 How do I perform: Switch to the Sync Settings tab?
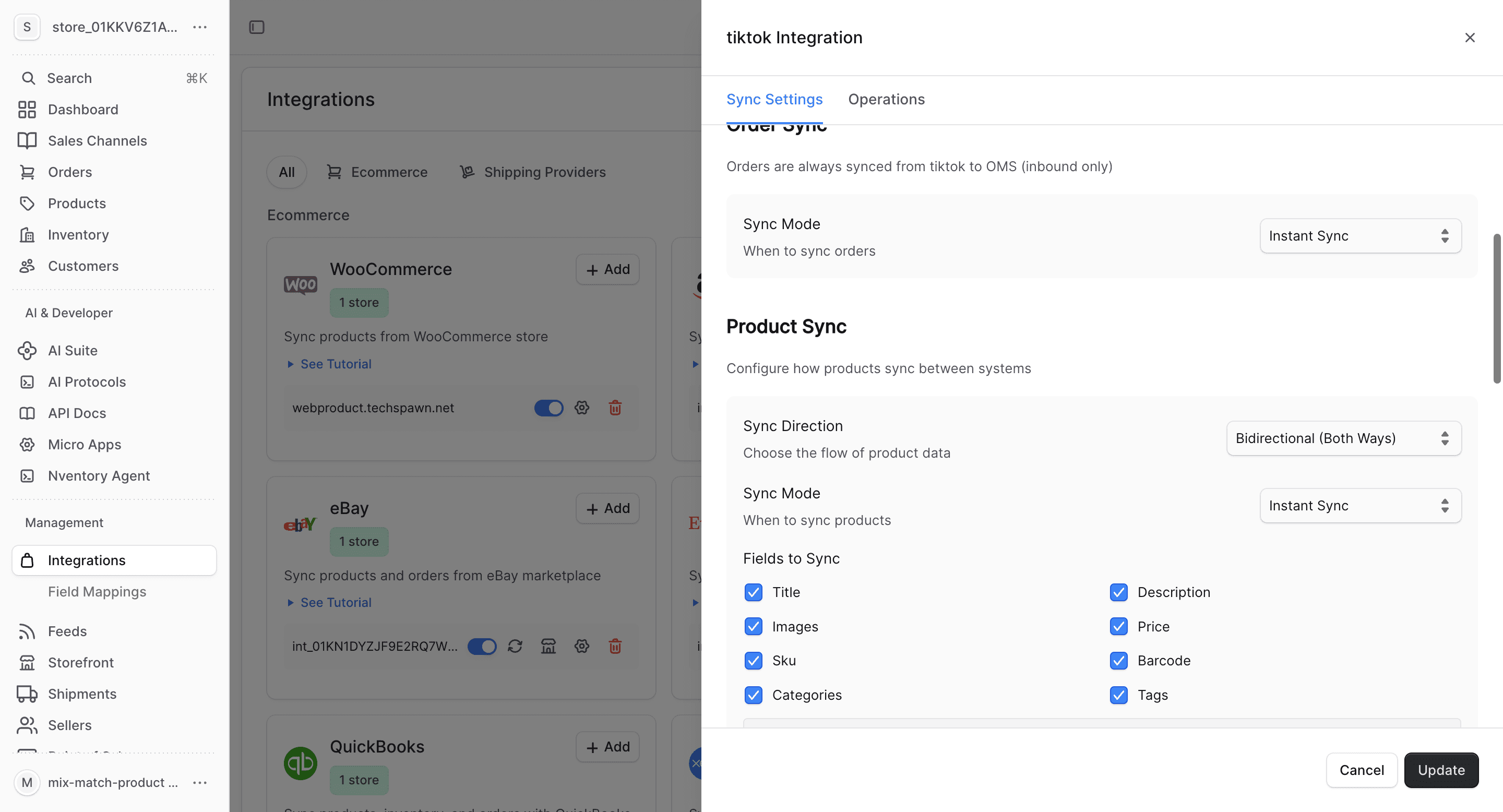click(x=774, y=100)
